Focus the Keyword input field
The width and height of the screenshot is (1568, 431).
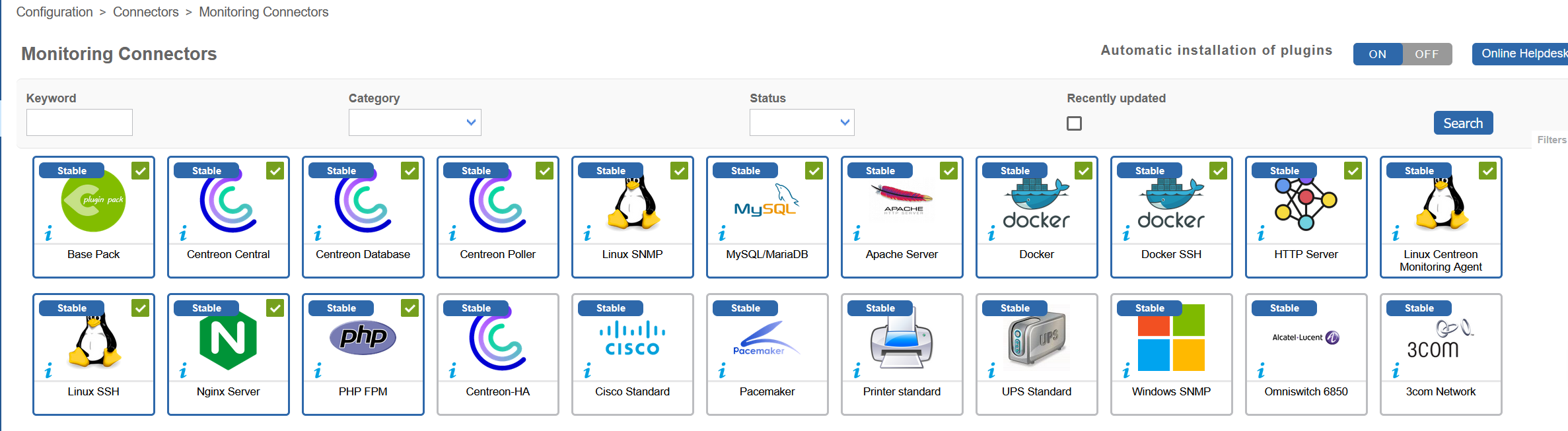tap(79, 123)
